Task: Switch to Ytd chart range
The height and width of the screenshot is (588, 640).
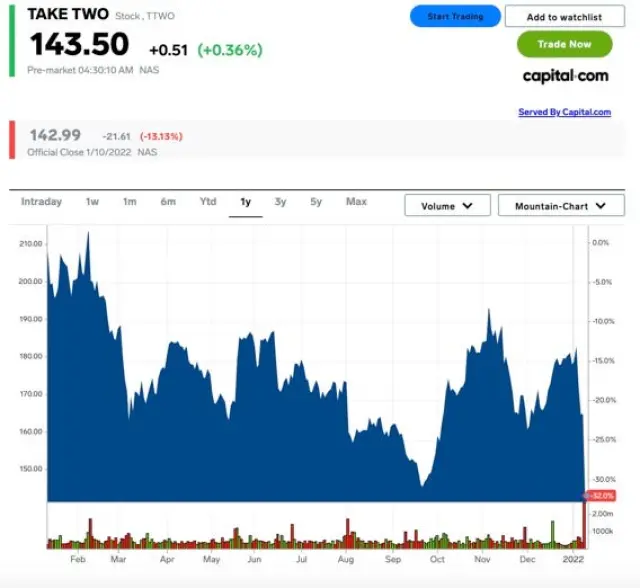Action: coord(207,202)
